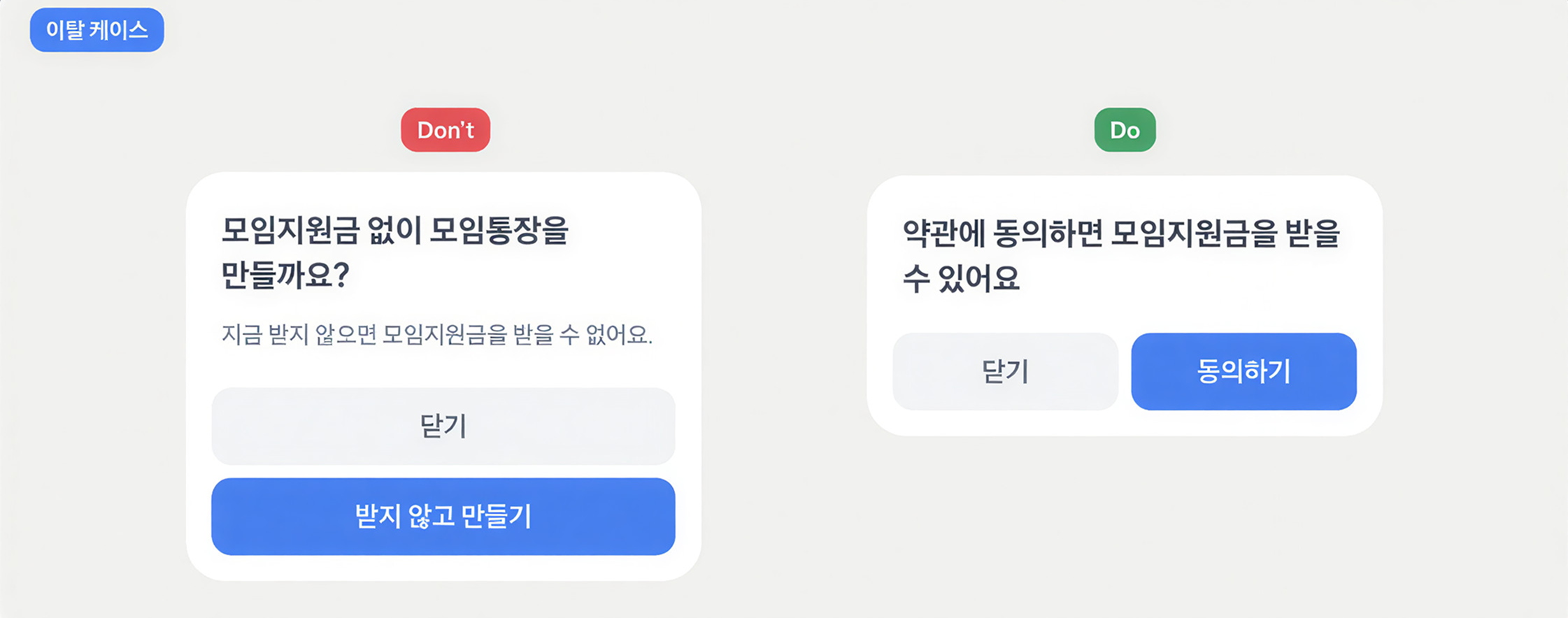This screenshot has height=618, width=1568.
Task: Select the green Do badge
Action: tap(1125, 130)
